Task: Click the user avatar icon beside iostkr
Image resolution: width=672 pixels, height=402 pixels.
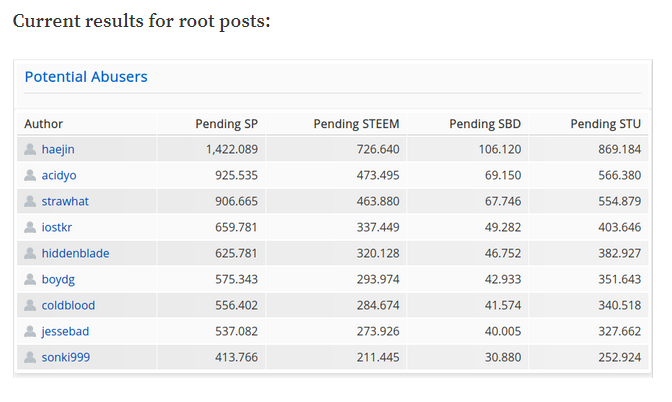Action: point(30,227)
